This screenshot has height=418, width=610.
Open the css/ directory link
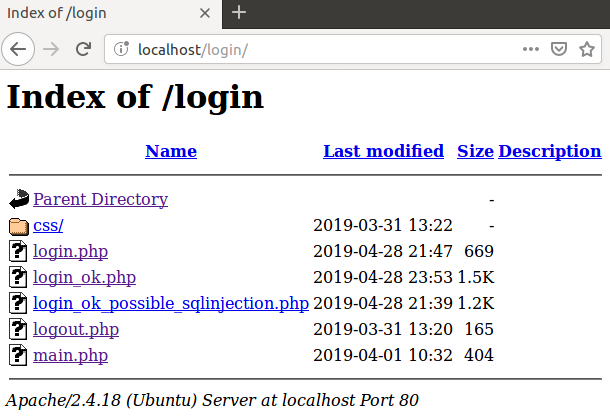click(x=48, y=225)
